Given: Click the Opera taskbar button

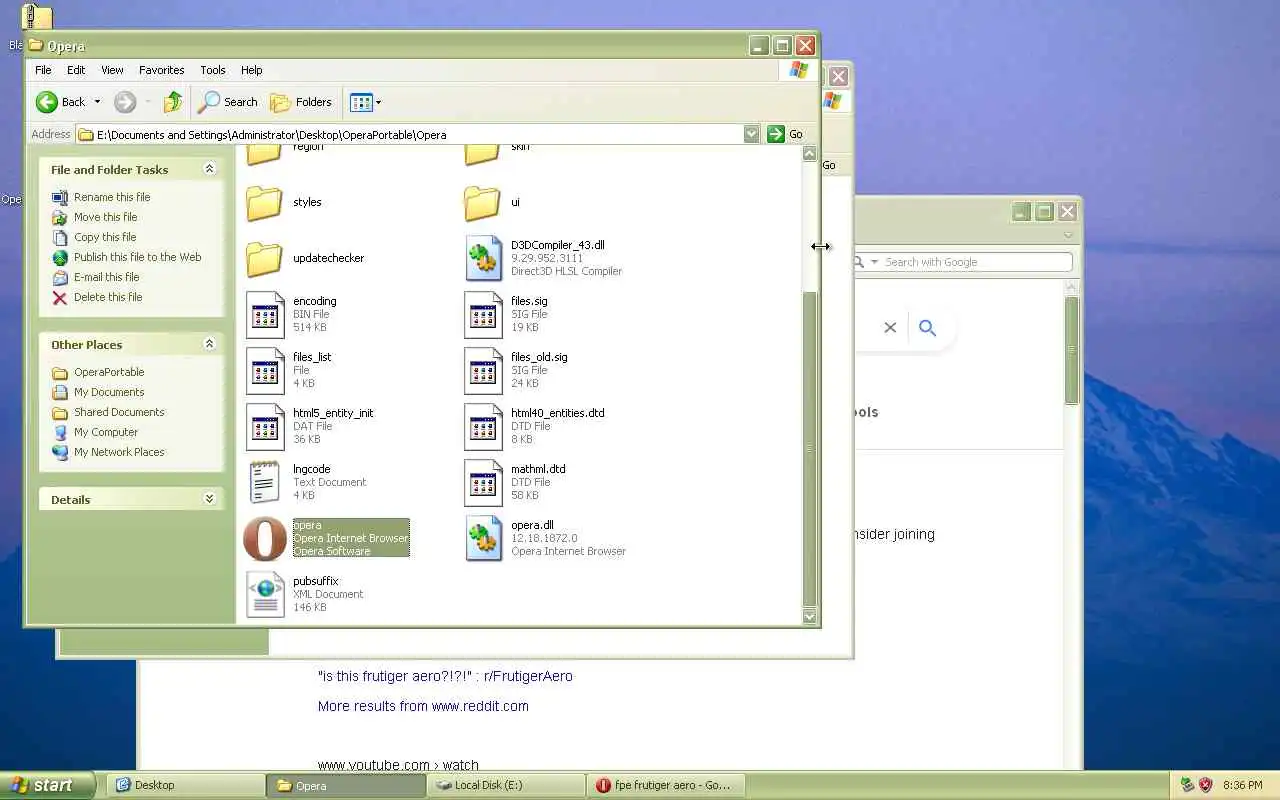Looking at the screenshot, I should [x=346, y=785].
